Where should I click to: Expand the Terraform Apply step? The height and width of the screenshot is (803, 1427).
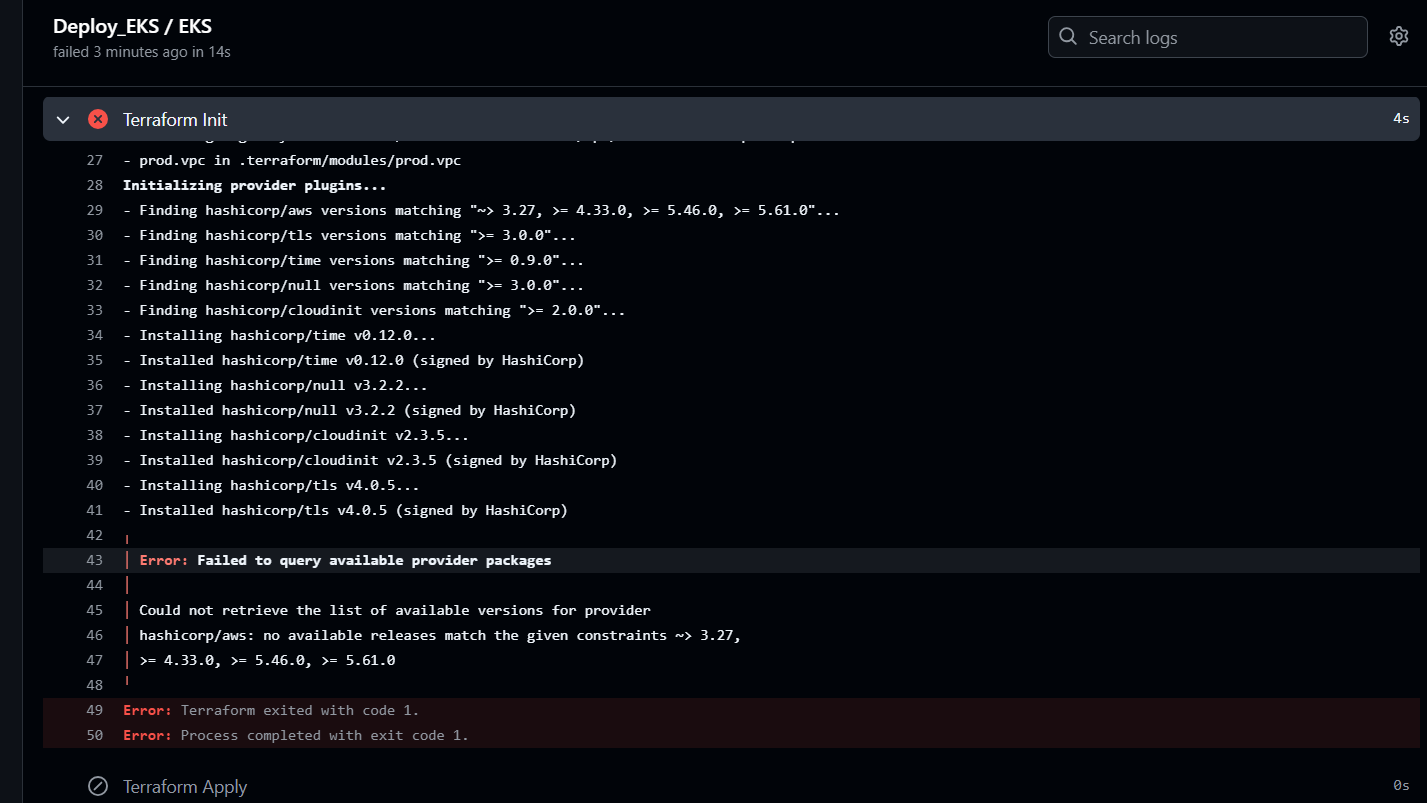(x=185, y=786)
